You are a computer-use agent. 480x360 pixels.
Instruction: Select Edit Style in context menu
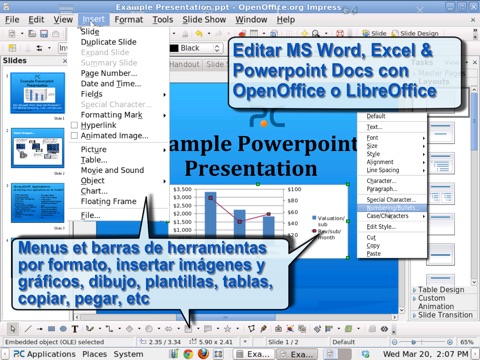(x=381, y=227)
